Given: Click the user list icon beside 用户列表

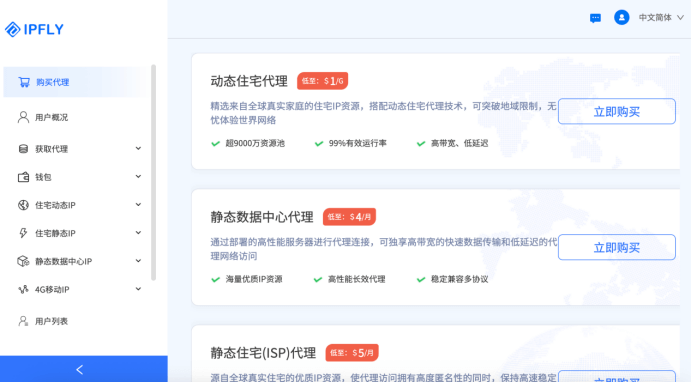Looking at the screenshot, I should [23, 321].
